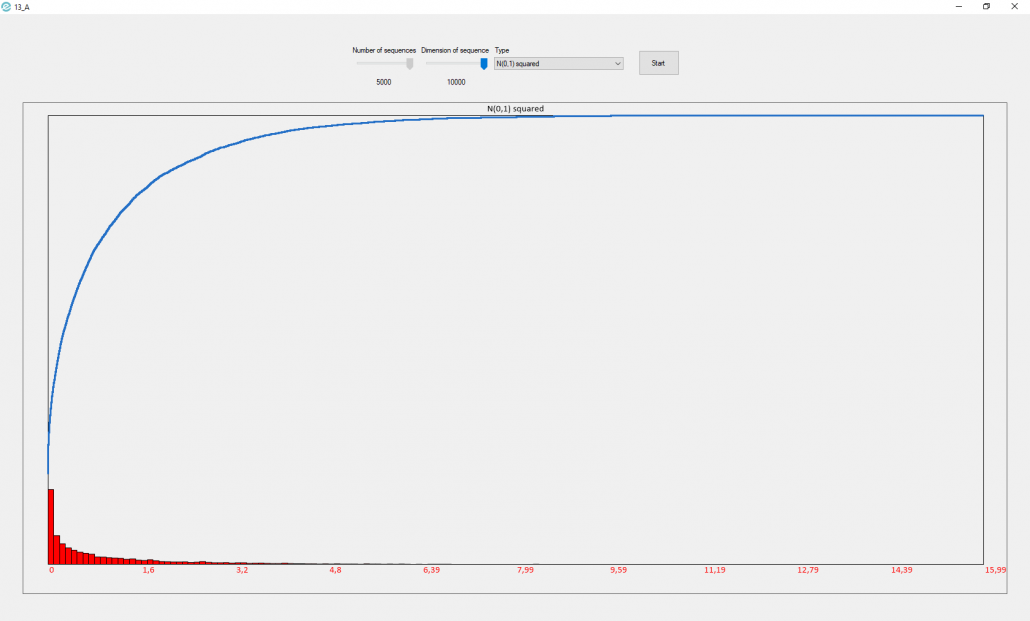Viewport: 1030px width, 621px height.
Task: Click the 7,99 x-axis label
Action: pyautogui.click(x=525, y=570)
